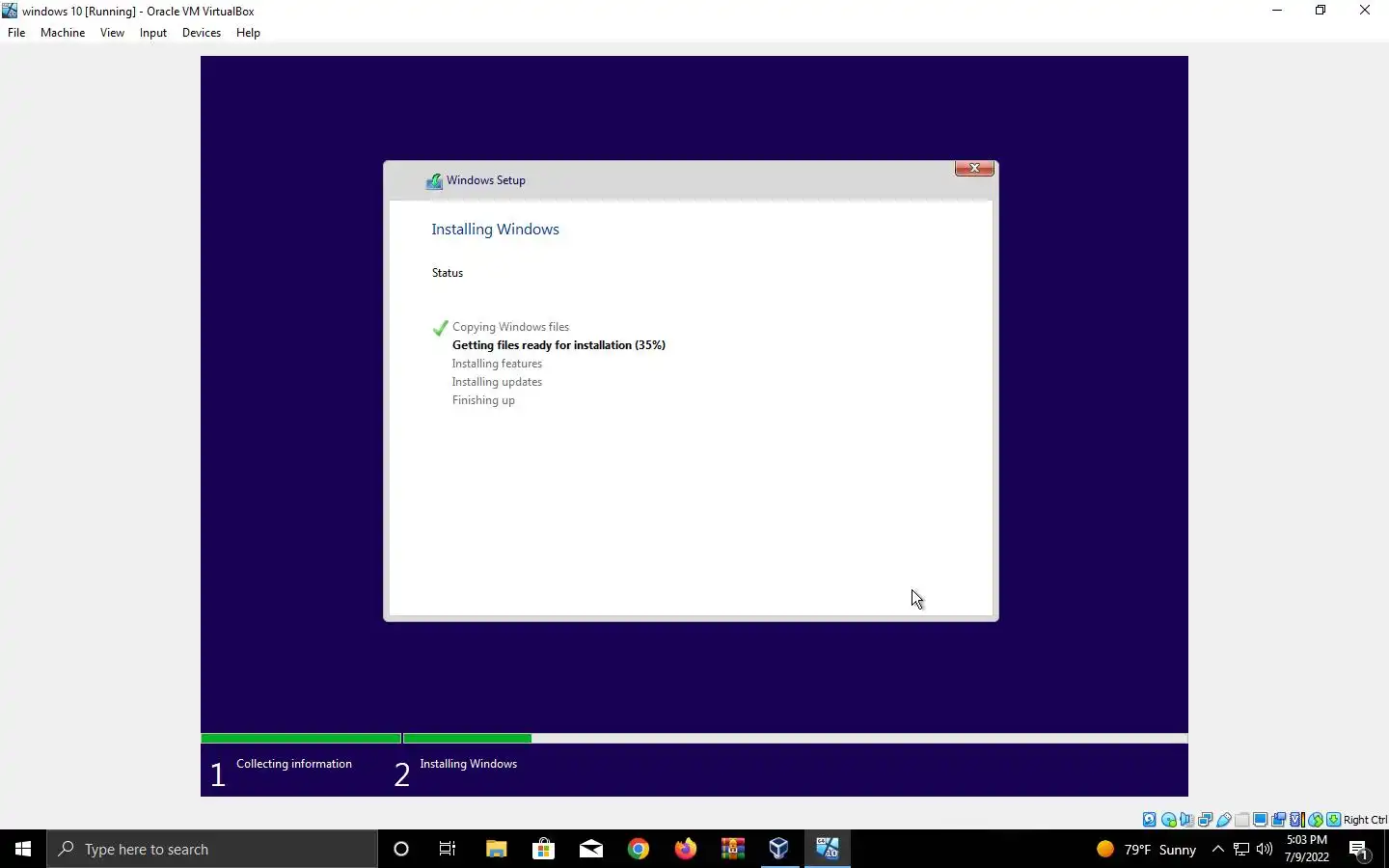This screenshot has width=1389, height=868.
Task: Click the Installing Windows heading
Action: pos(495,229)
